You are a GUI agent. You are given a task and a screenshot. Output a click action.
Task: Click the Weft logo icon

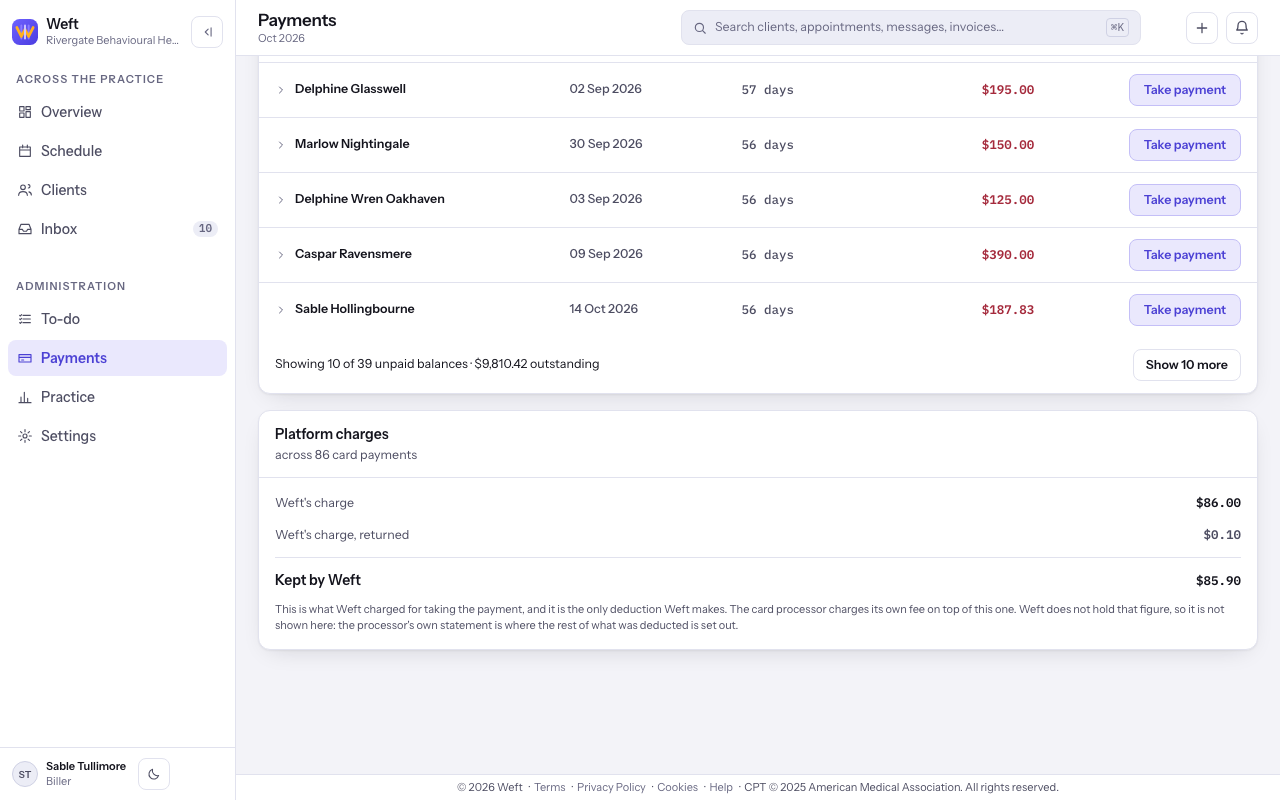[25, 32]
